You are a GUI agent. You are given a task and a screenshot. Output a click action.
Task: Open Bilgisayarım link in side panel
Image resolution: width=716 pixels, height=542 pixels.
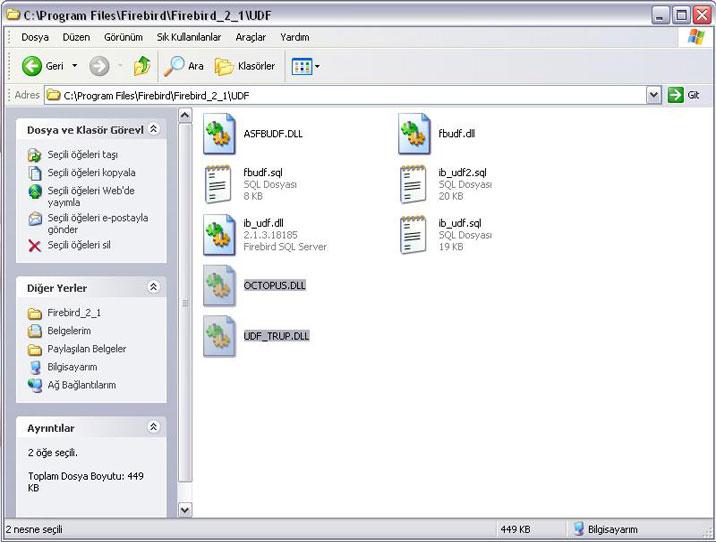(x=72, y=367)
